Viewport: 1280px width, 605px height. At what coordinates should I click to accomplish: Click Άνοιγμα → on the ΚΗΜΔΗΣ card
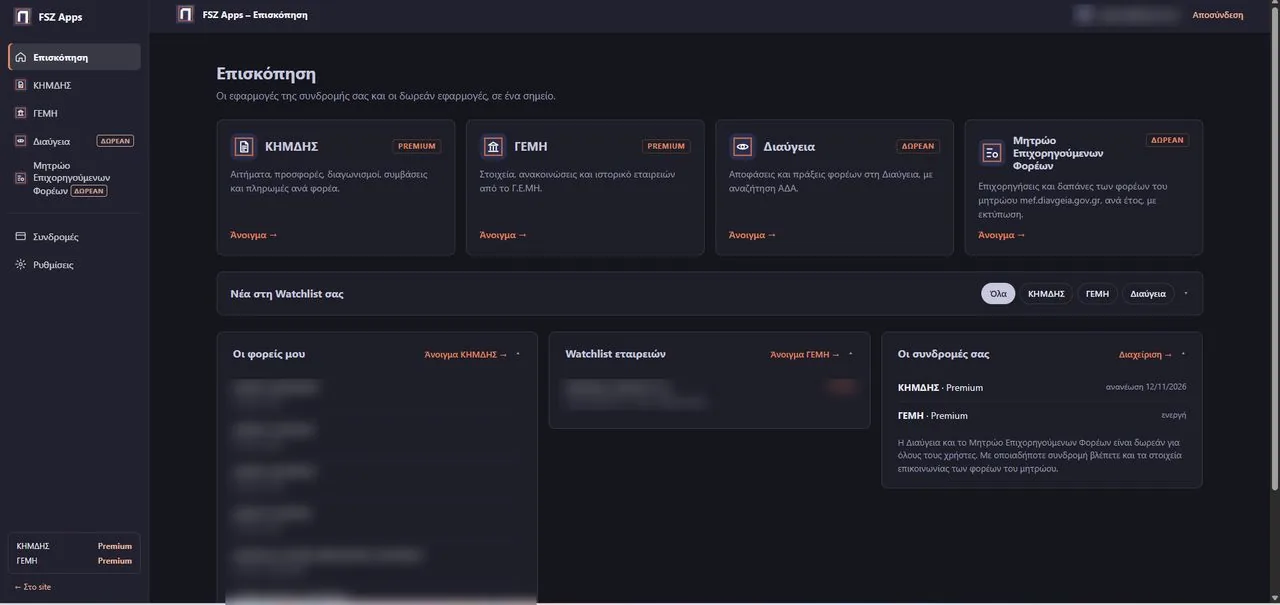click(254, 235)
